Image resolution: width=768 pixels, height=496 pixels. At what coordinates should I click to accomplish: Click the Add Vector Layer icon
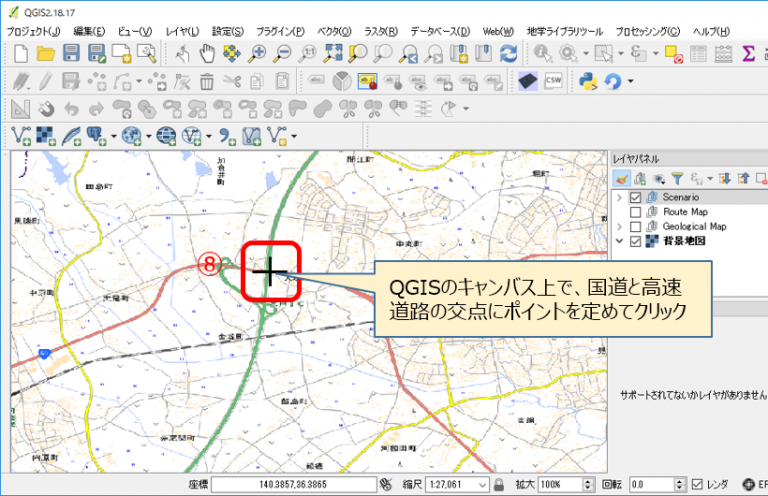point(21,136)
